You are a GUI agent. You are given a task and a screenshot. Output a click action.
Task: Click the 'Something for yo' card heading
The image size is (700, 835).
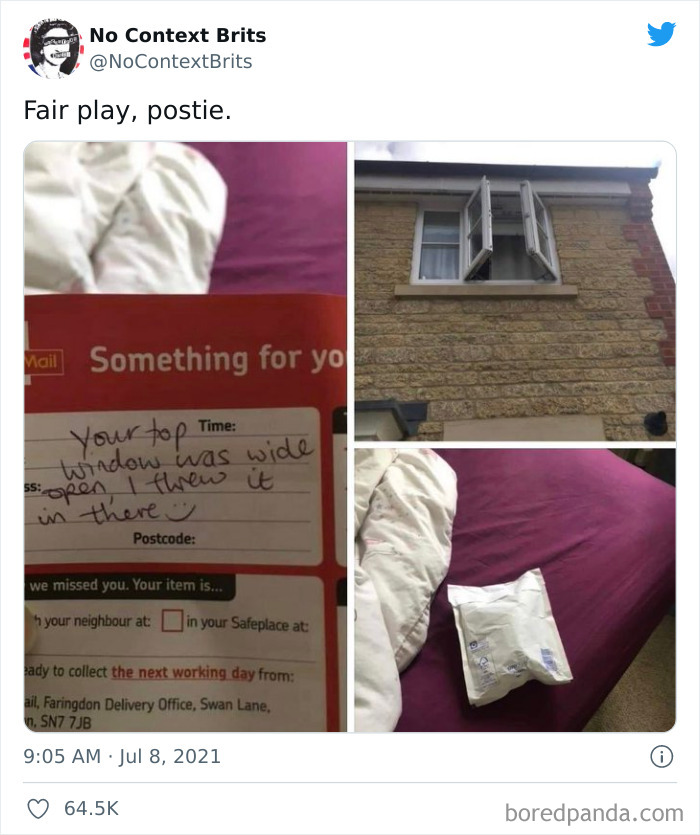(x=217, y=358)
